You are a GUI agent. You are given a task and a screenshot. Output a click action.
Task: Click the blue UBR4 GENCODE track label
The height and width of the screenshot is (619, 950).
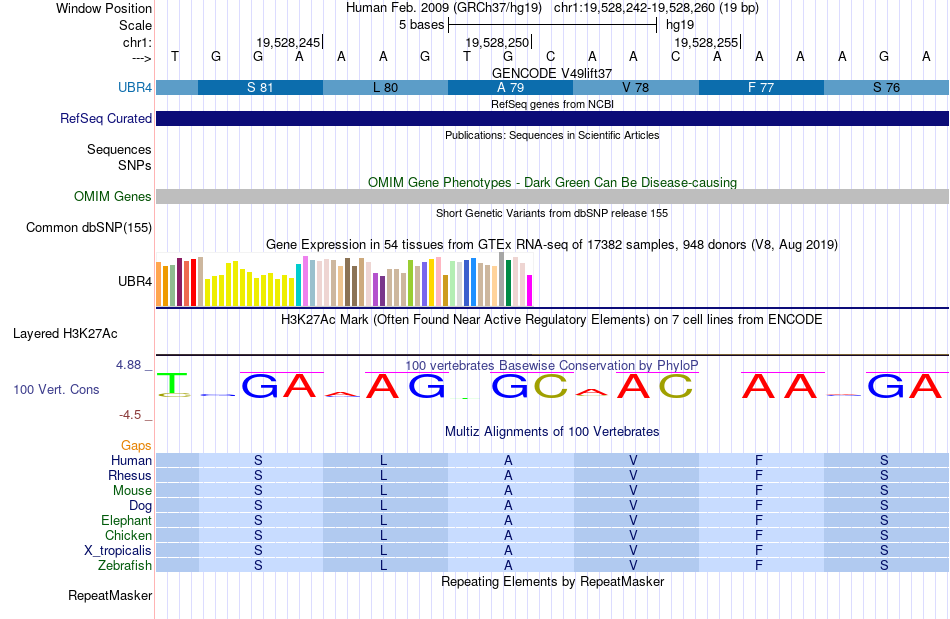pyautogui.click(x=135, y=87)
